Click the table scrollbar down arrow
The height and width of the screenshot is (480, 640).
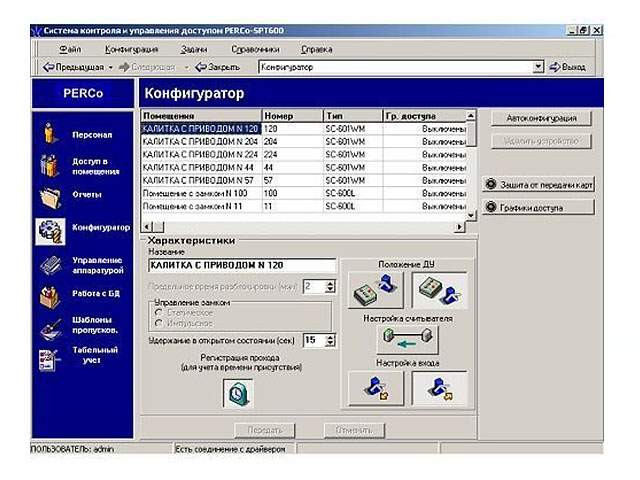click(471, 215)
